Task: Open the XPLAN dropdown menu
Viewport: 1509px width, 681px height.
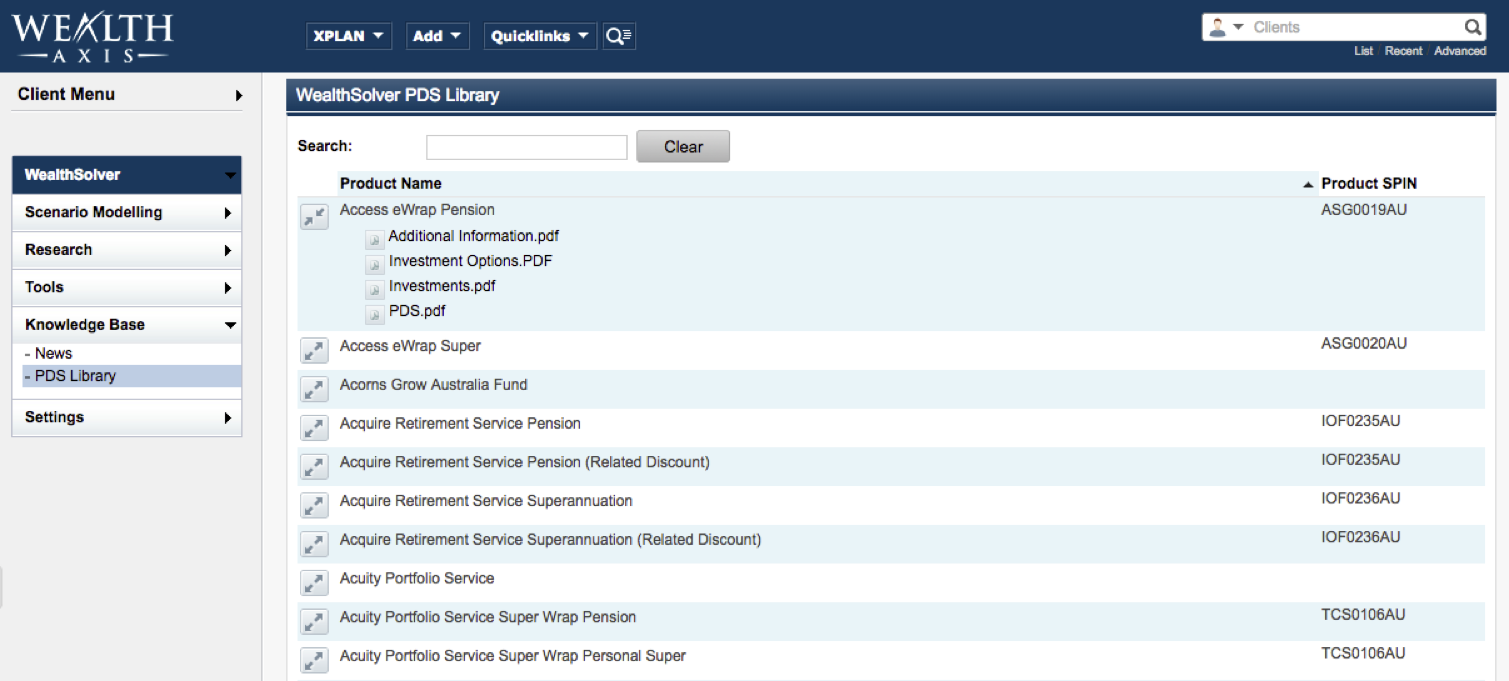Action: (348, 36)
